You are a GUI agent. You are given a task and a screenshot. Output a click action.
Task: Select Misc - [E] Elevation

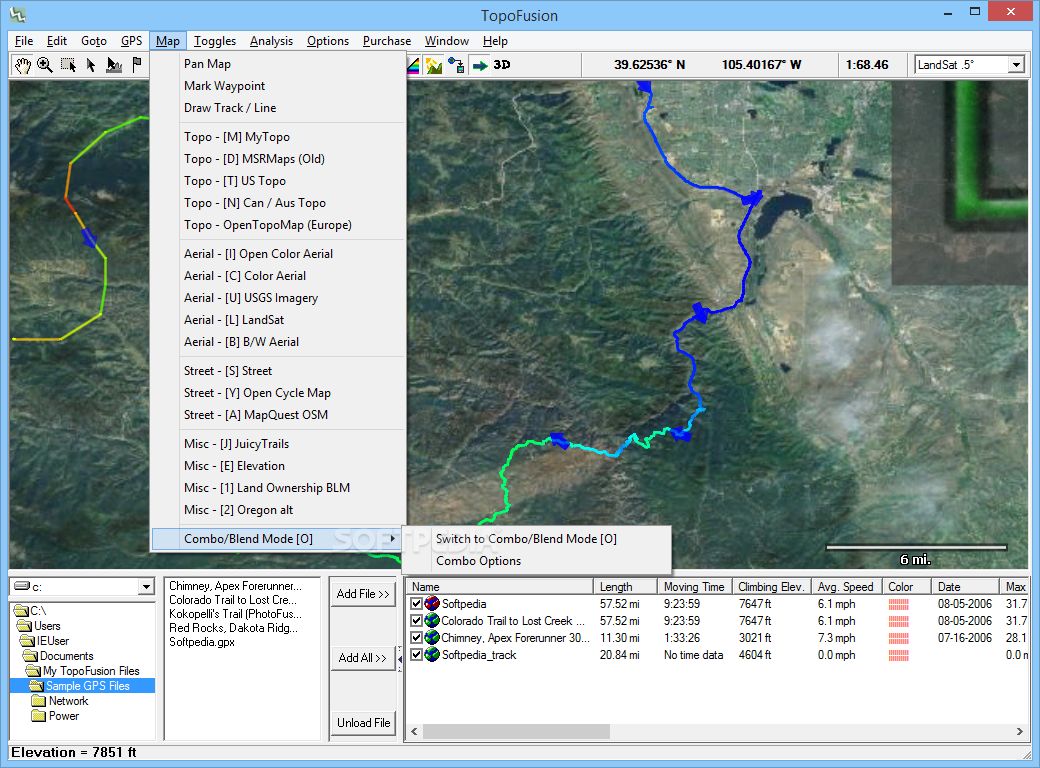[234, 466]
